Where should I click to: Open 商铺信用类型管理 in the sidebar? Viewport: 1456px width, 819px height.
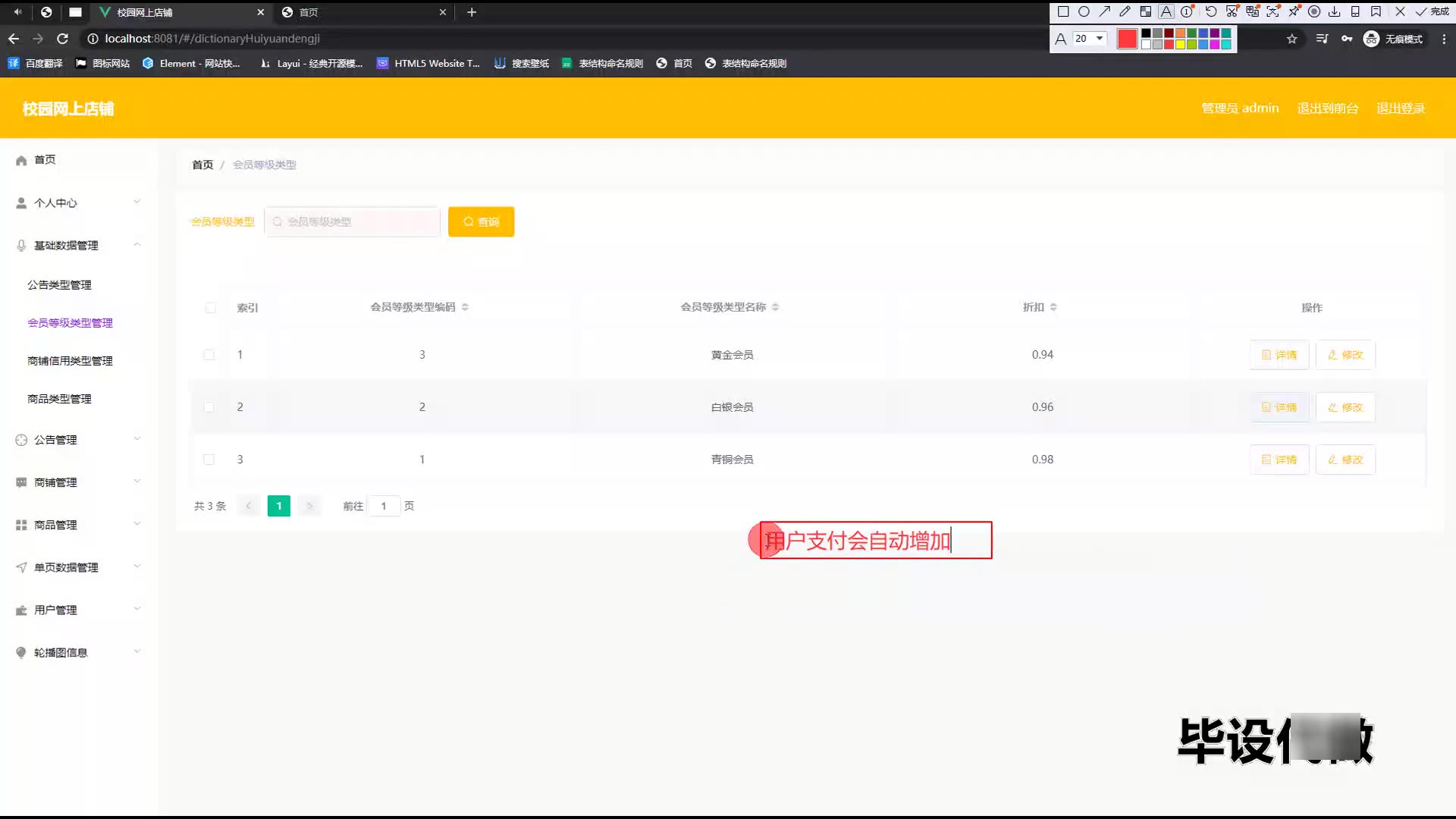coord(70,361)
